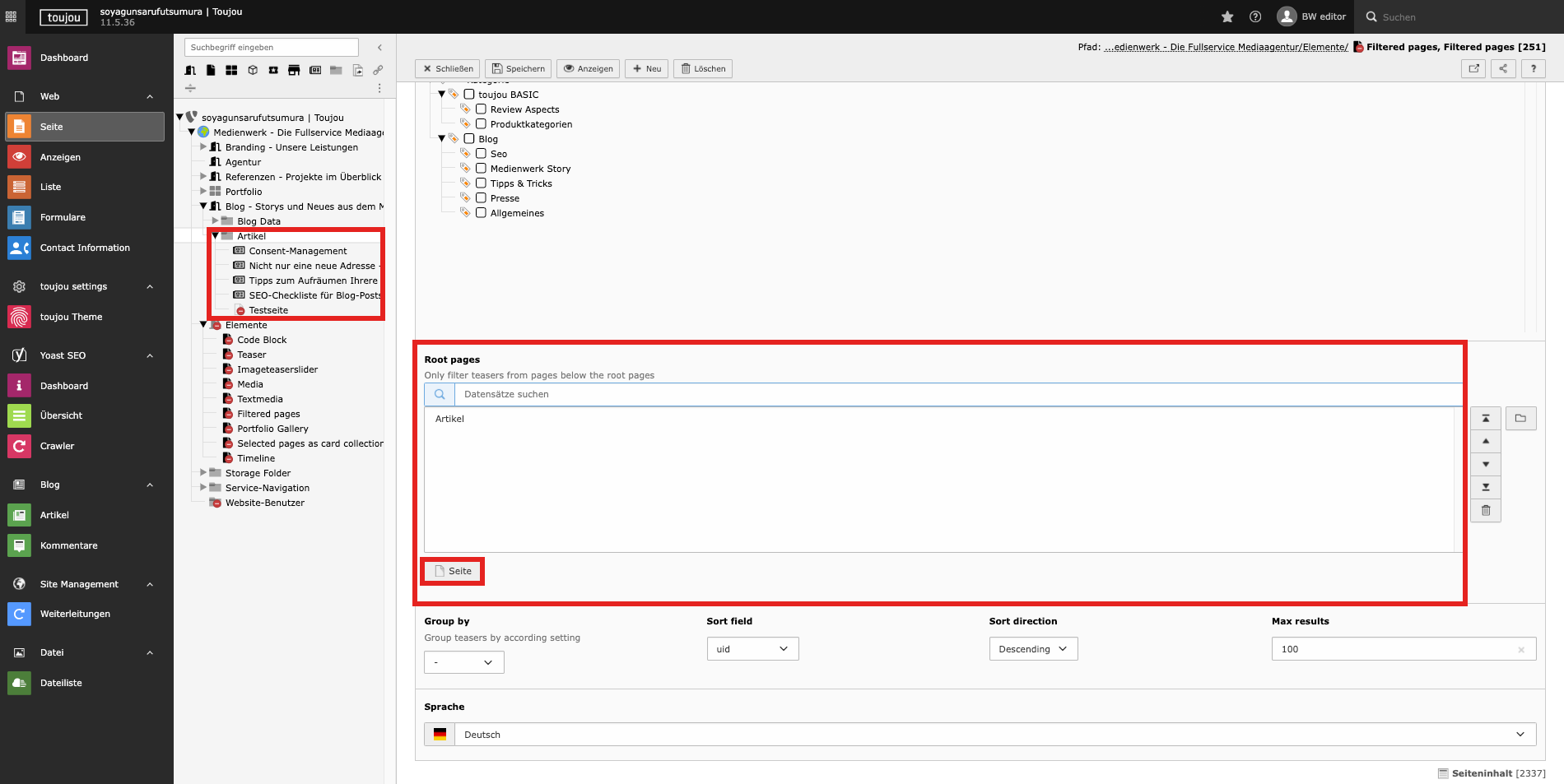Tick the Tipps & Tricks checkbox
This screenshot has height=784, width=1564.
pos(481,183)
